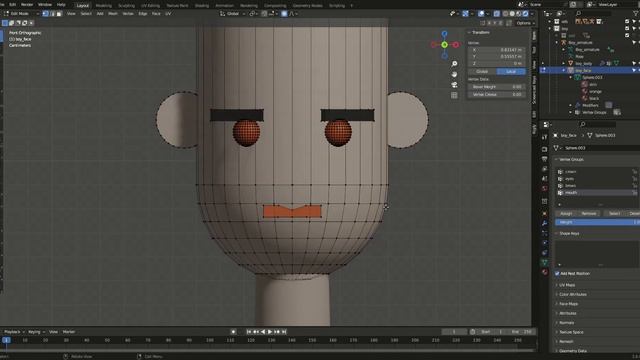Screen dimensions: 640x360
Task: Expand the Color Attributes panel
Action: point(572,294)
